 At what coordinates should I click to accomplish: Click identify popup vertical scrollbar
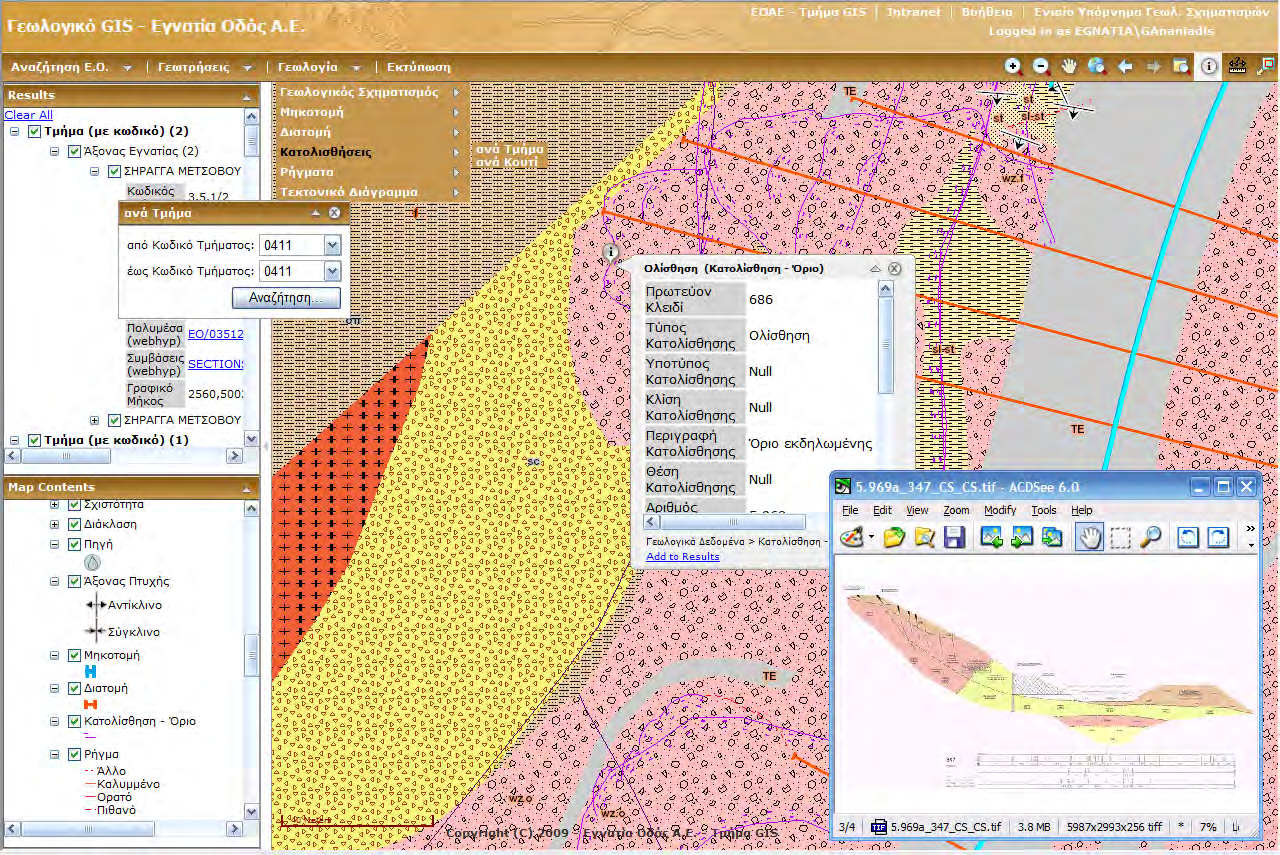click(x=886, y=345)
